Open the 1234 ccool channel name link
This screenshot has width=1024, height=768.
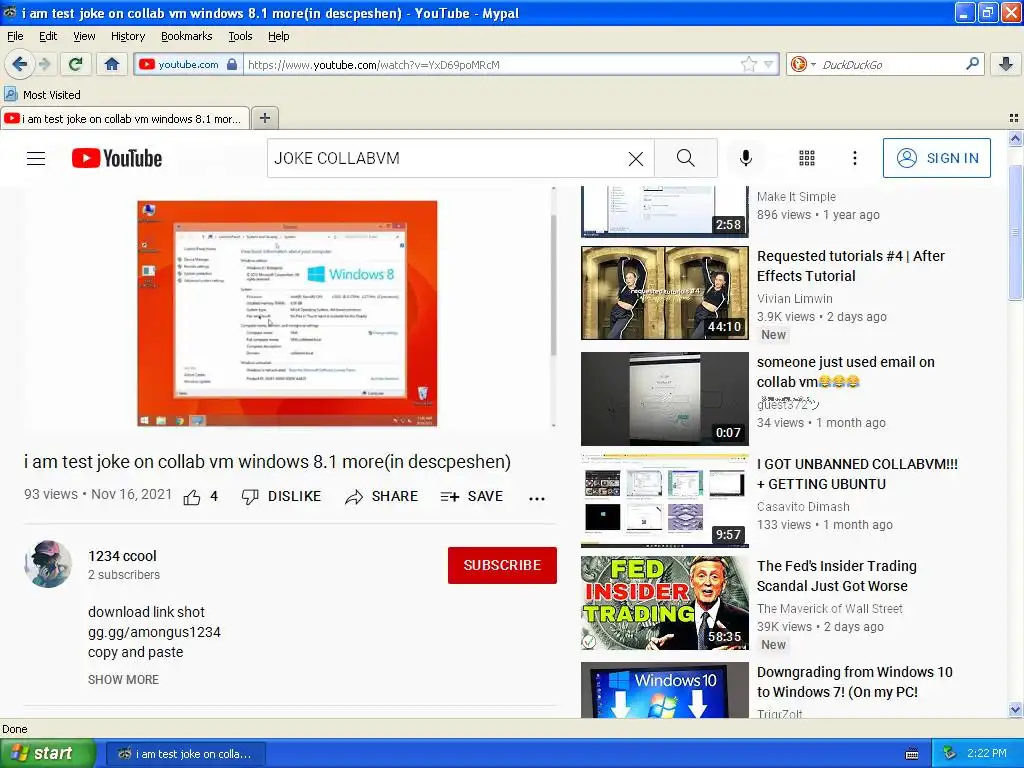122,556
